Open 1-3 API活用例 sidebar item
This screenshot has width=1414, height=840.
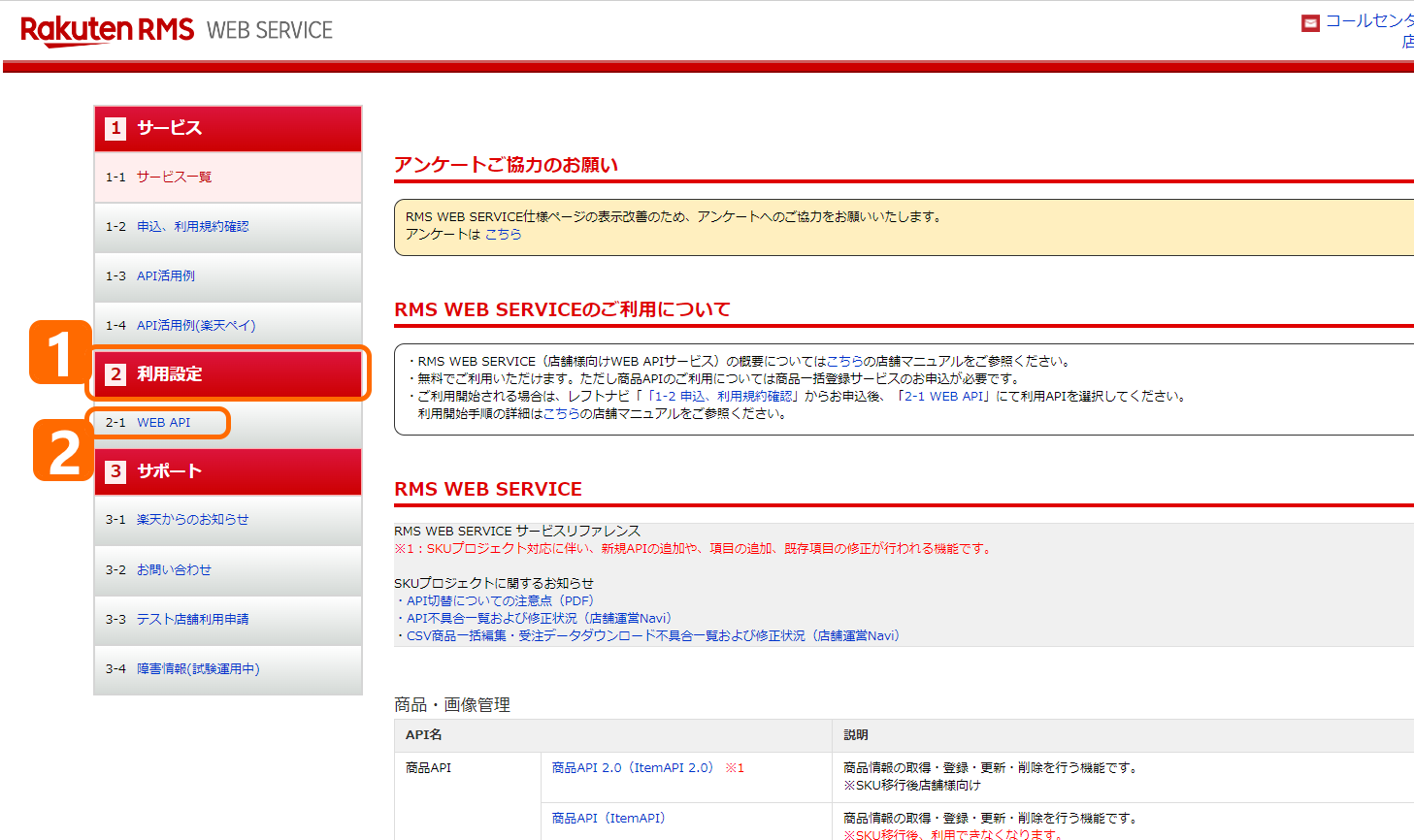pos(228,276)
